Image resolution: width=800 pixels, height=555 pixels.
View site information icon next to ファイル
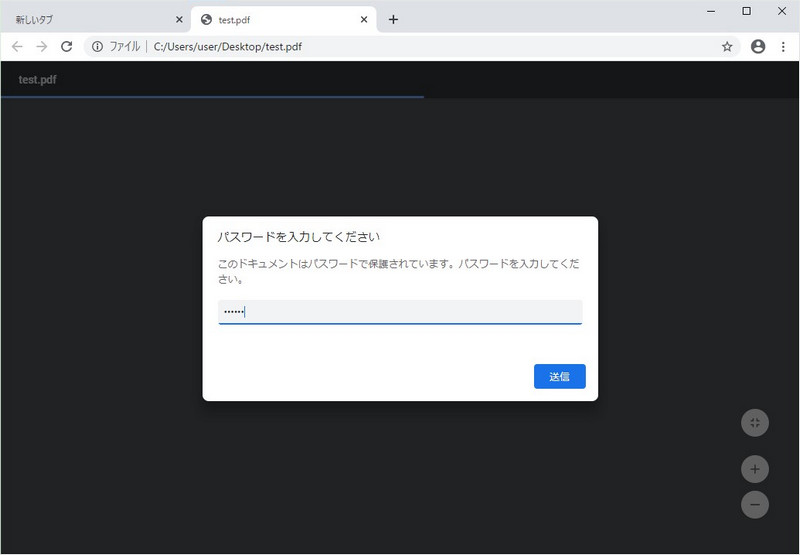97,46
